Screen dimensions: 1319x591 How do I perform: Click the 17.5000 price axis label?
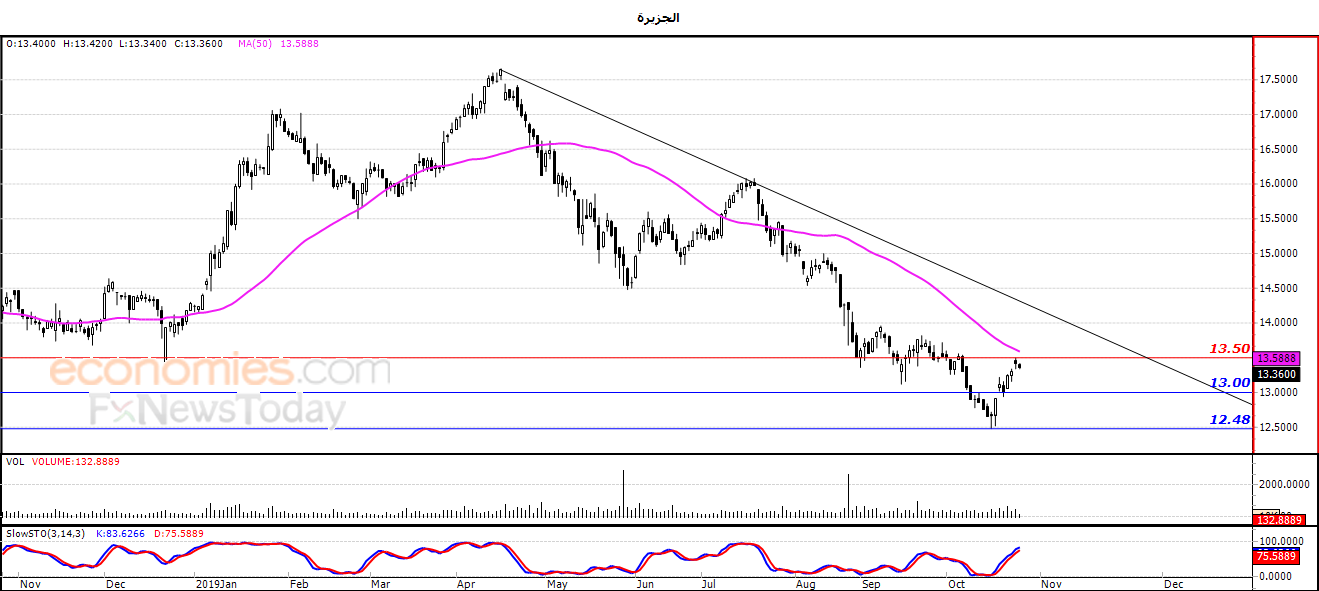1278,79
